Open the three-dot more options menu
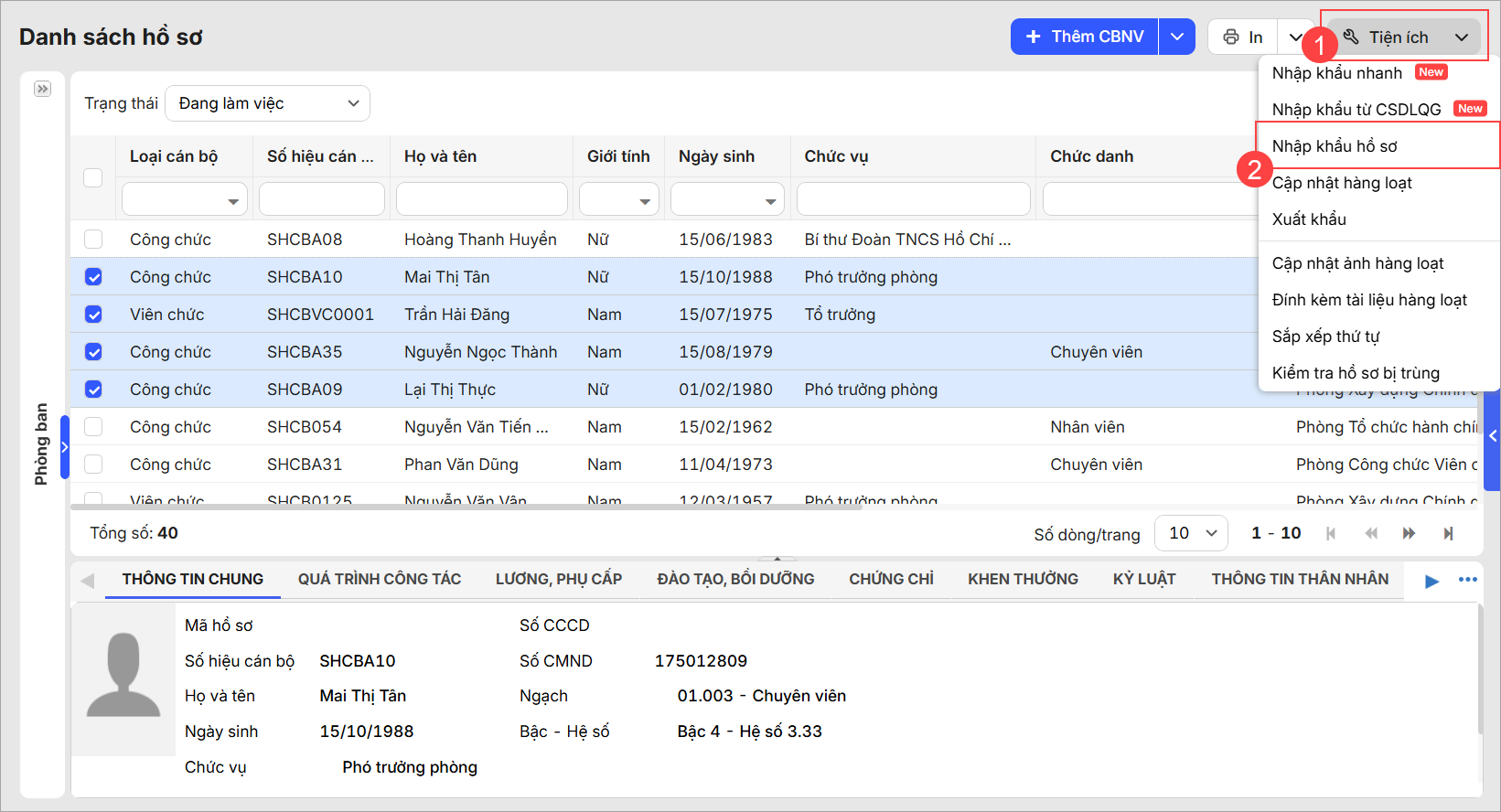The width and height of the screenshot is (1501, 812). [1467, 580]
